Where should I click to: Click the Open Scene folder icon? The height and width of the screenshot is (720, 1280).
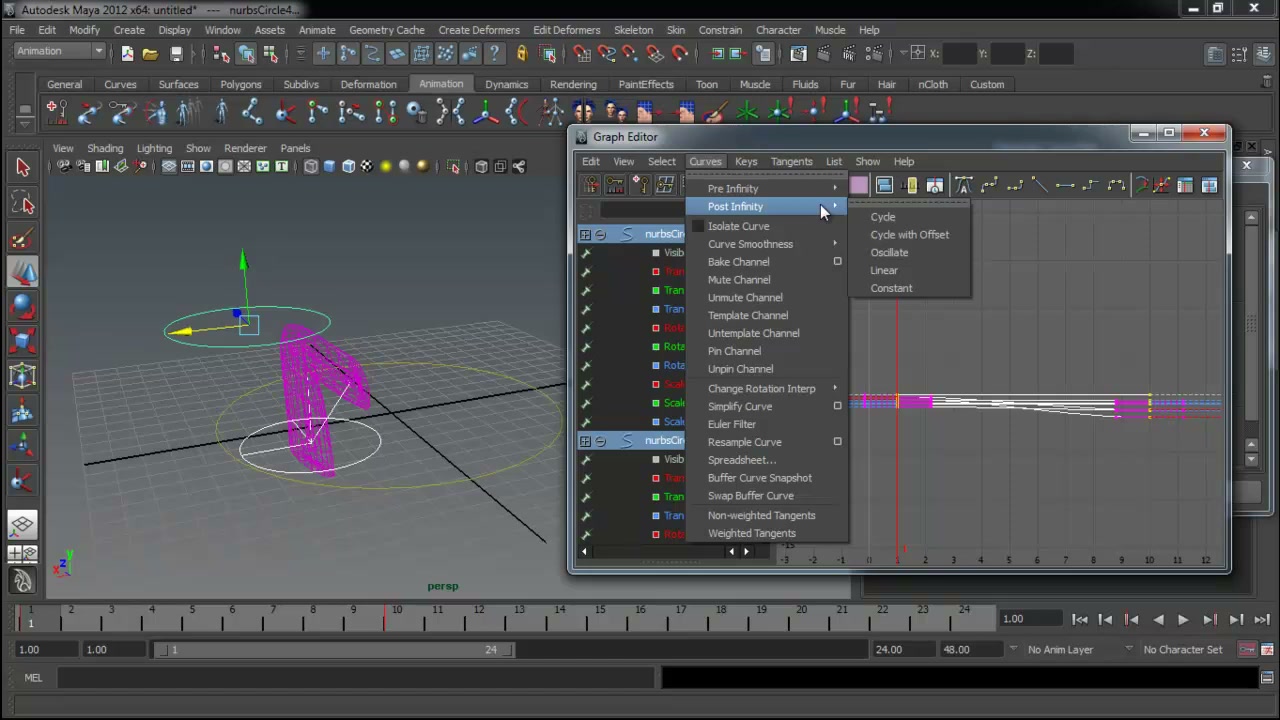pos(150,53)
